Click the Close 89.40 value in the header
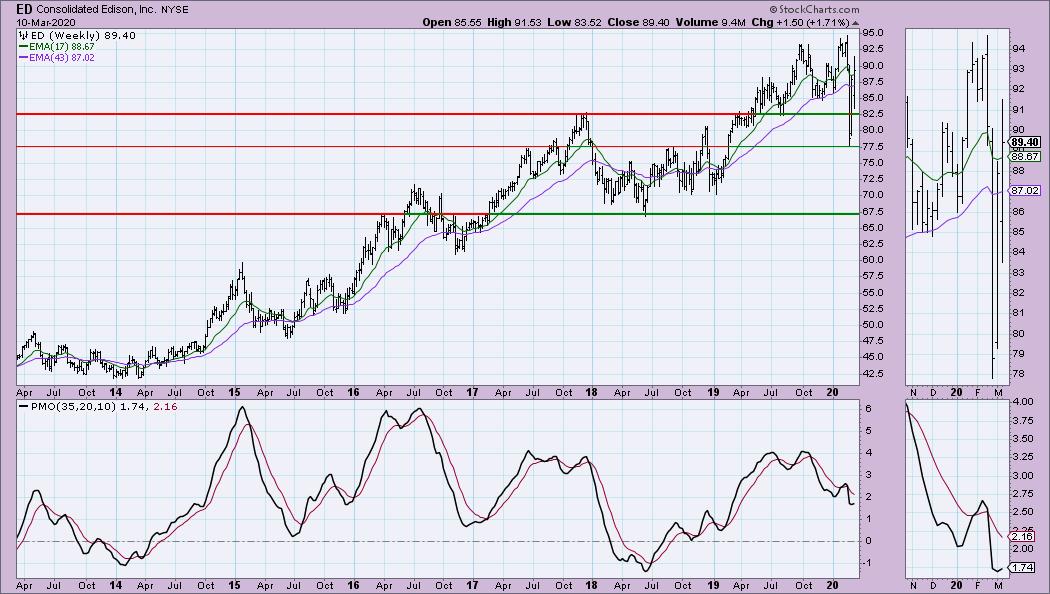This screenshot has height=594, width=1050. [638, 22]
